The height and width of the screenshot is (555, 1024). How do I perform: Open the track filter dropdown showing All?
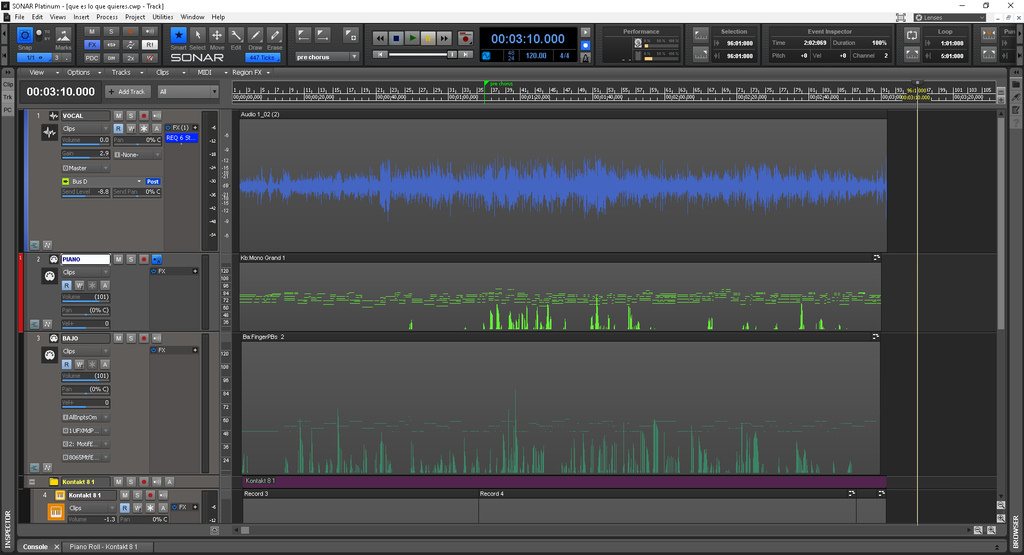187,91
